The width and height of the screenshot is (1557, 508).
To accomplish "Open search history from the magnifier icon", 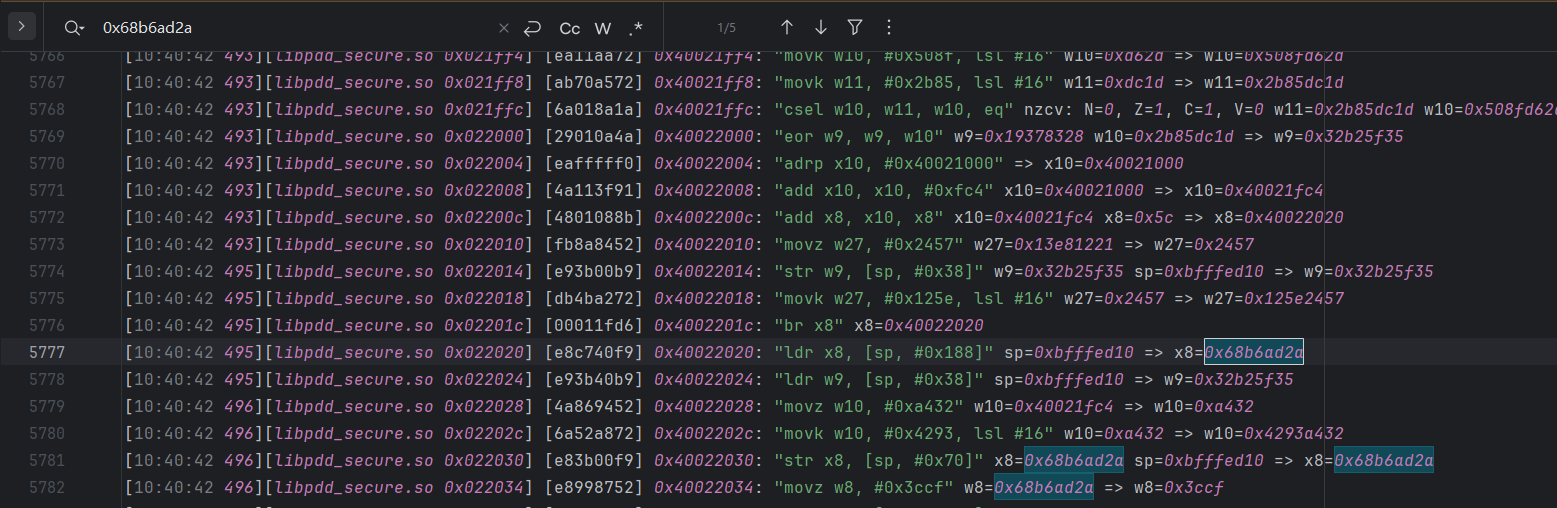I will 73,28.
